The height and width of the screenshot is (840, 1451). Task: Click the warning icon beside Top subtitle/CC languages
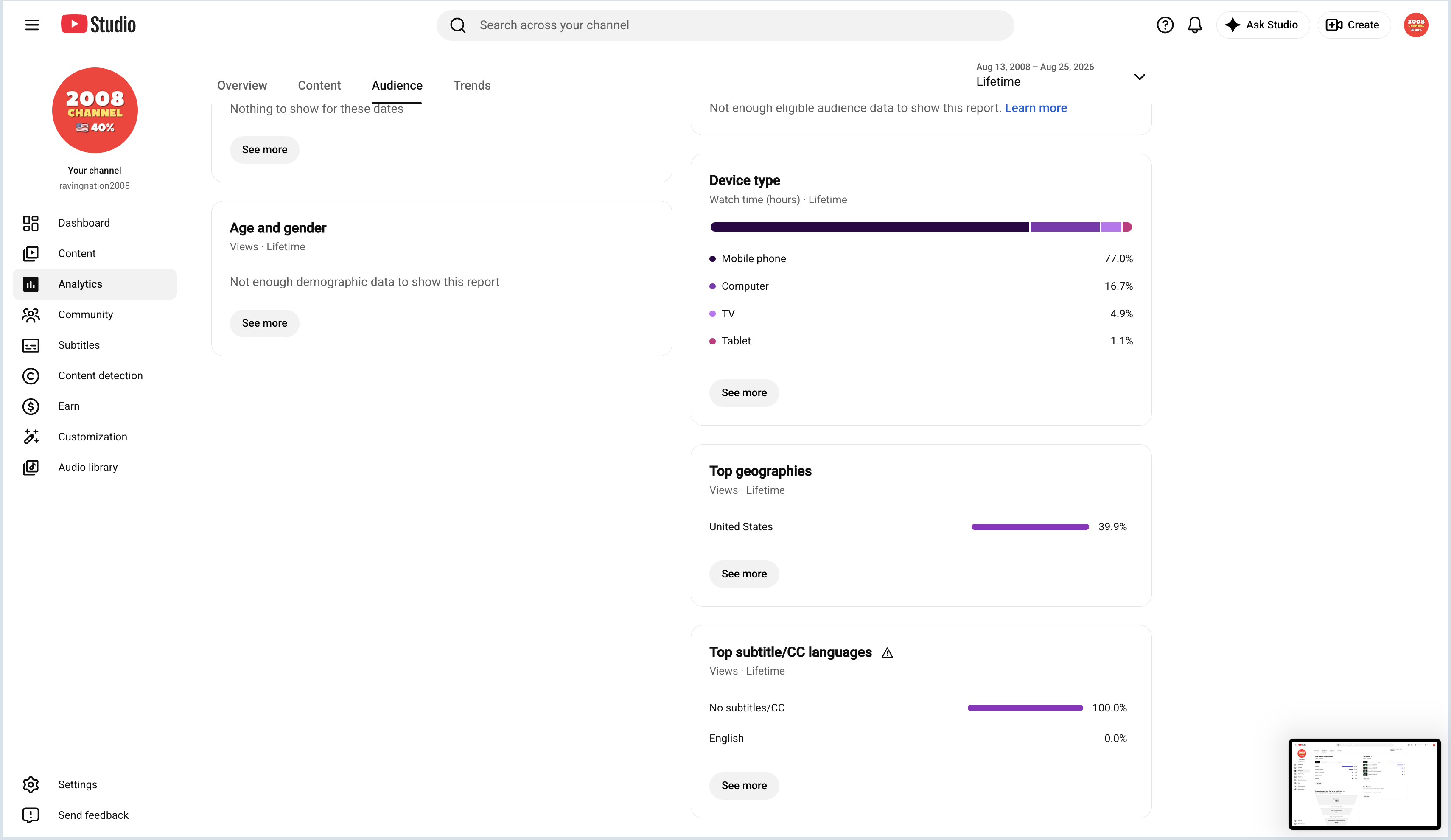[x=887, y=653]
